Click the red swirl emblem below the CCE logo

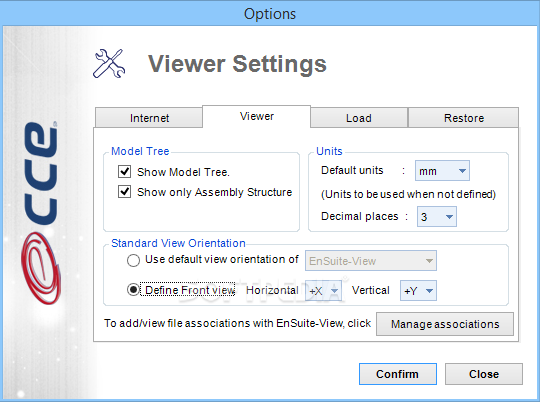click(x=41, y=268)
